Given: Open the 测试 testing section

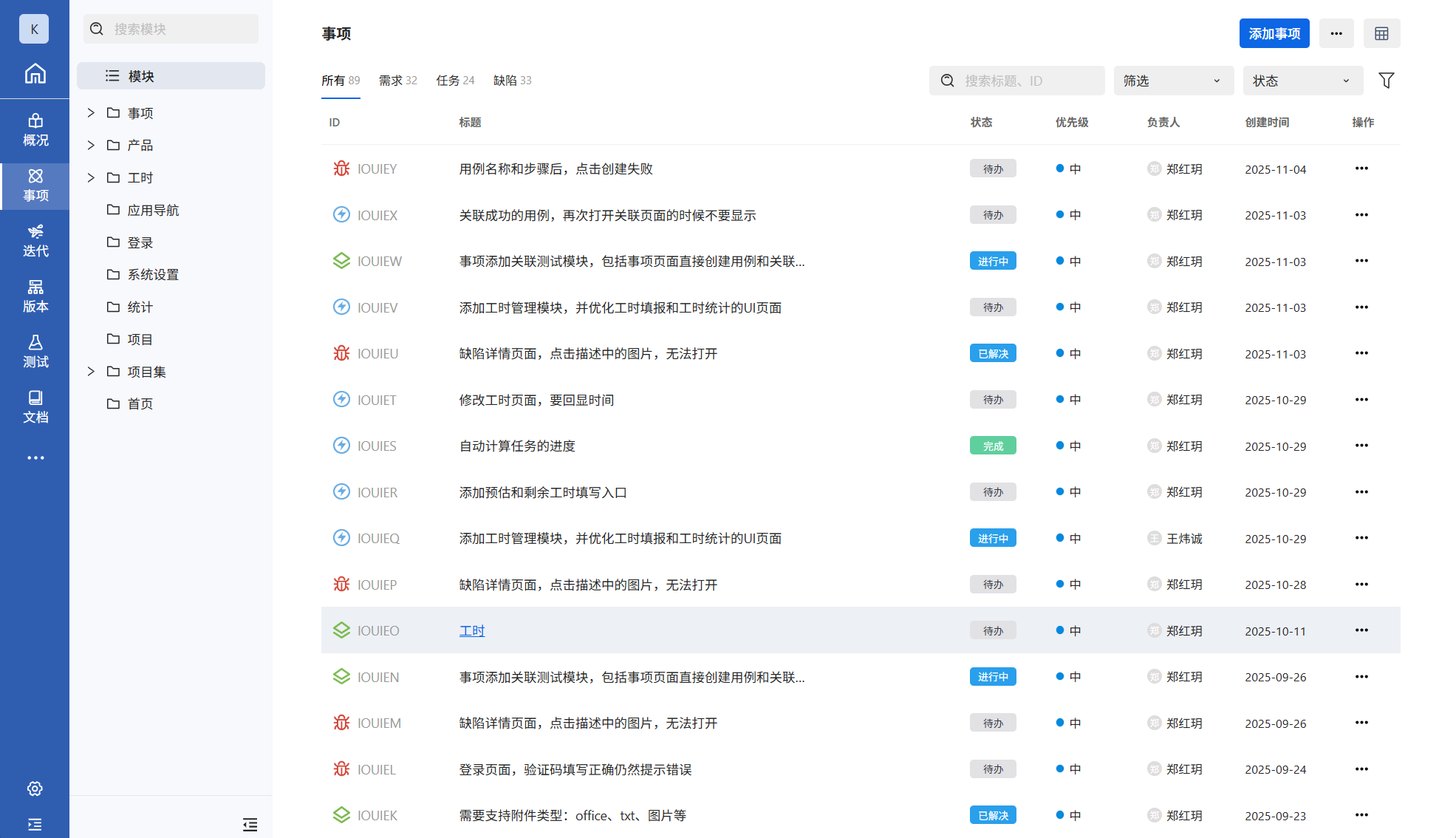Looking at the screenshot, I should tap(35, 352).
